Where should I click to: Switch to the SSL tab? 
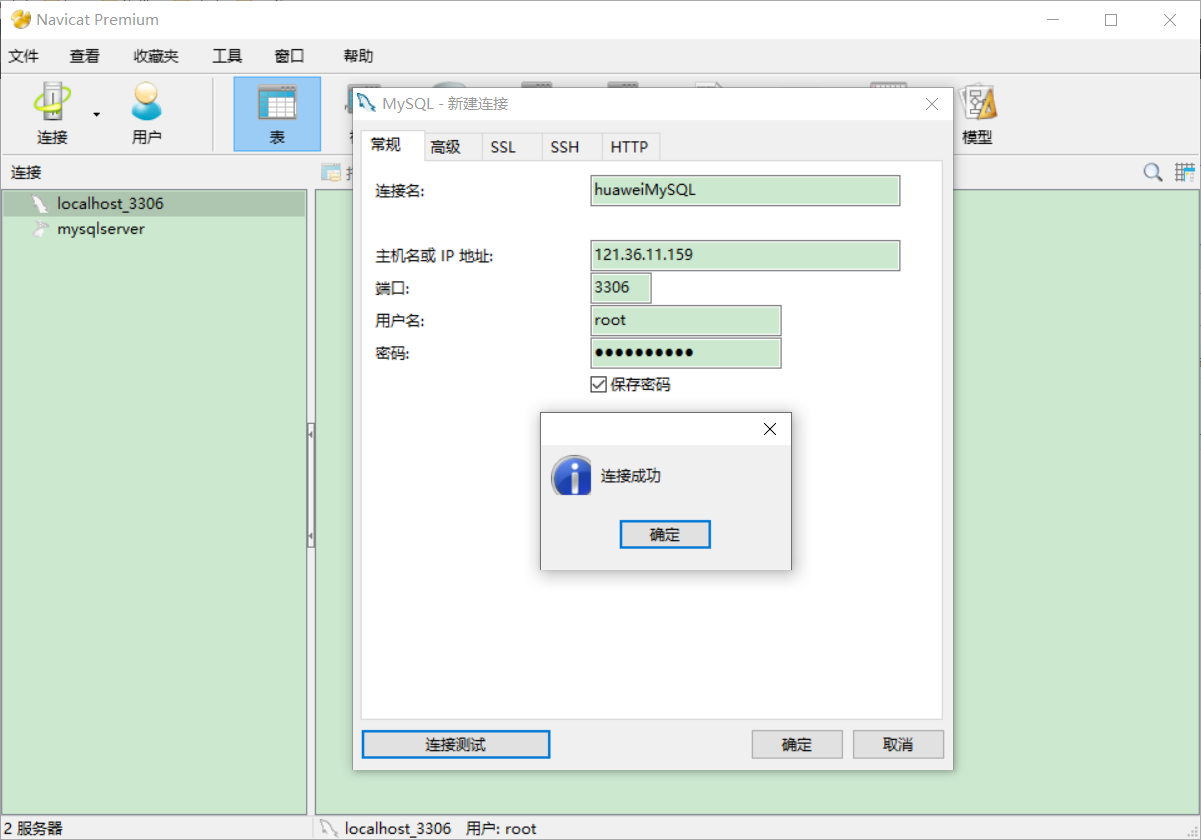[x=512, y=147]
